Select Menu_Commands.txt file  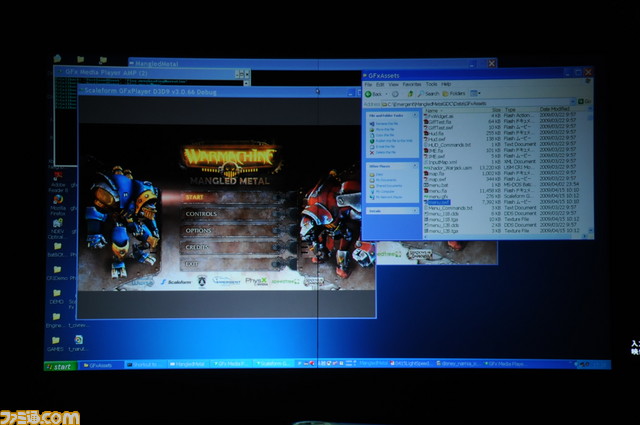(448, 208)
